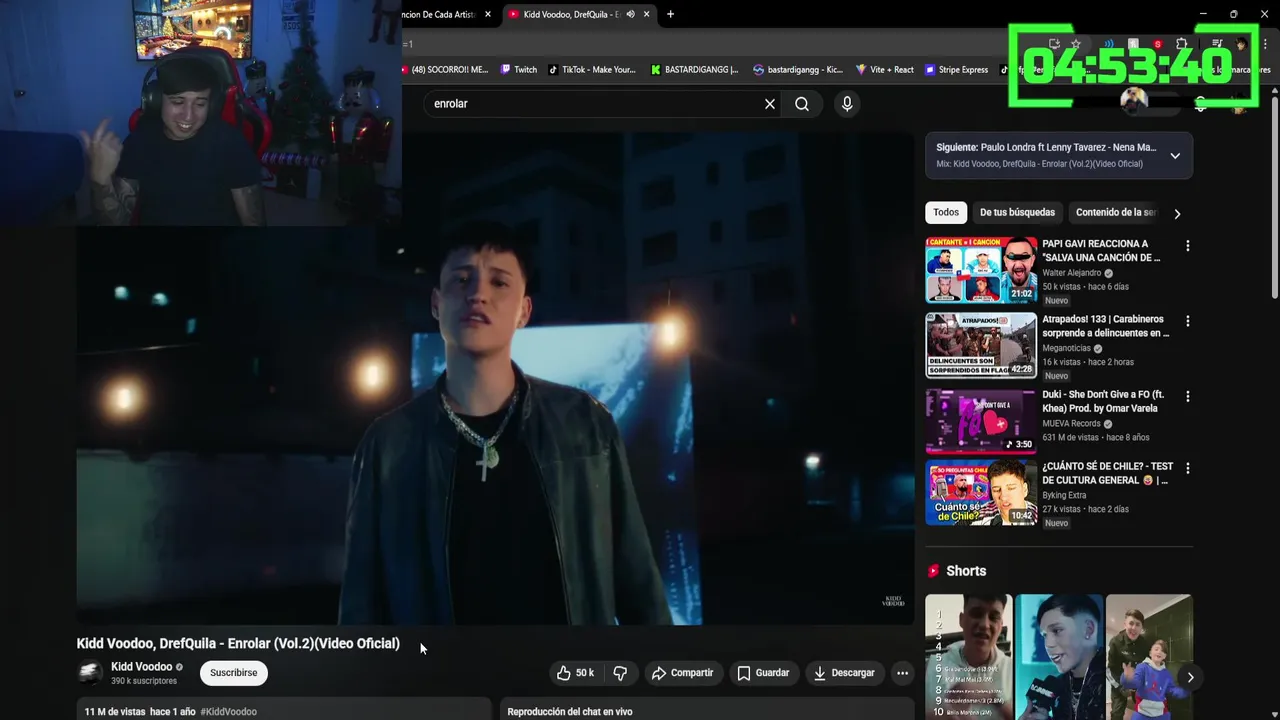Click Descargar to download video
Image resolution: width=1280 pixels, height=720 pixels.
[844, 673]
